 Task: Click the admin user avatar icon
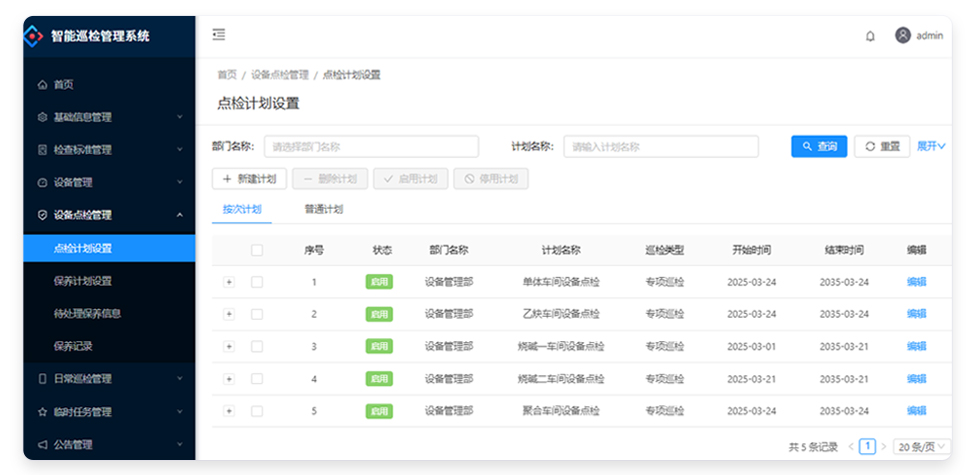[x=902, y=35]
